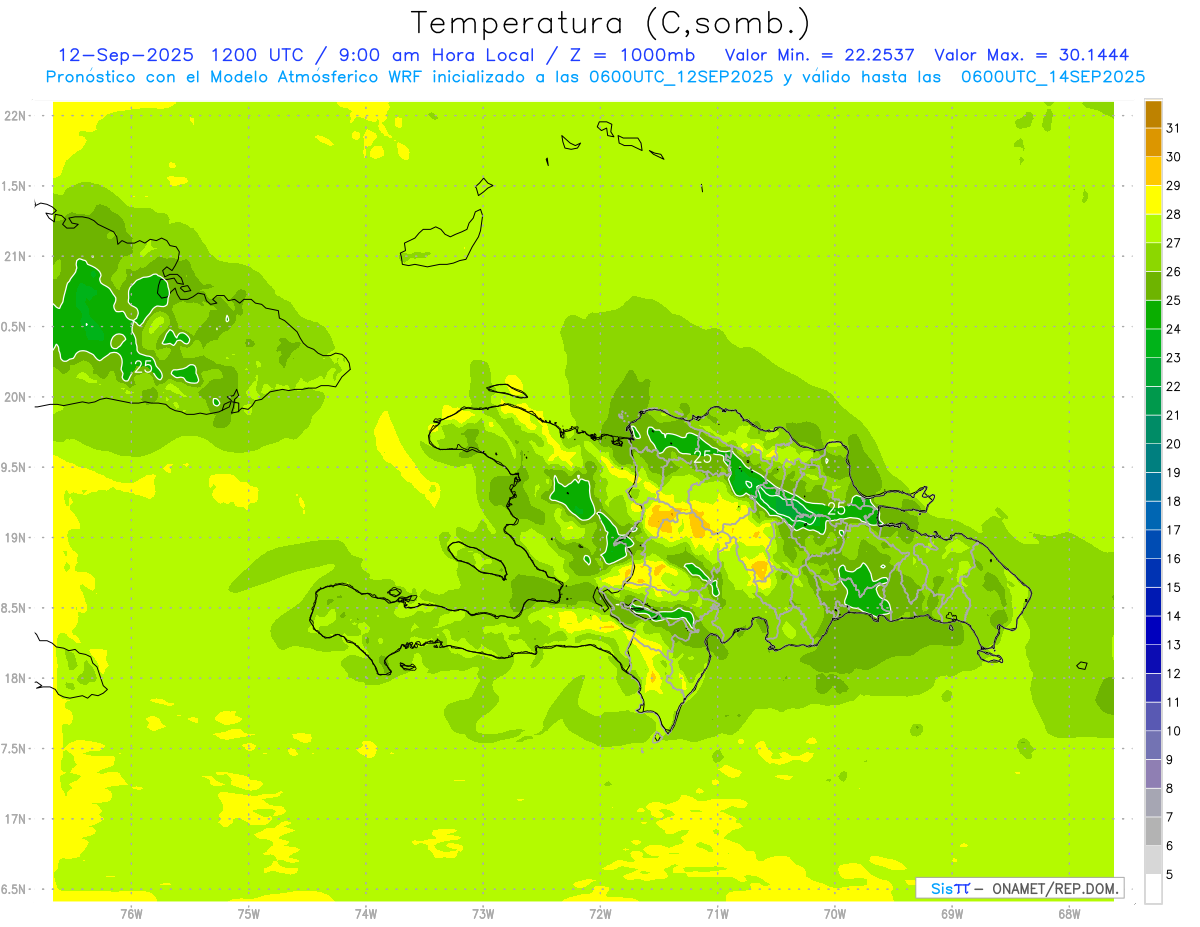Screen dimensions: 1200x927
Task: Click Gonâve island in the Haitian gulf
Action: pos(478,560)
